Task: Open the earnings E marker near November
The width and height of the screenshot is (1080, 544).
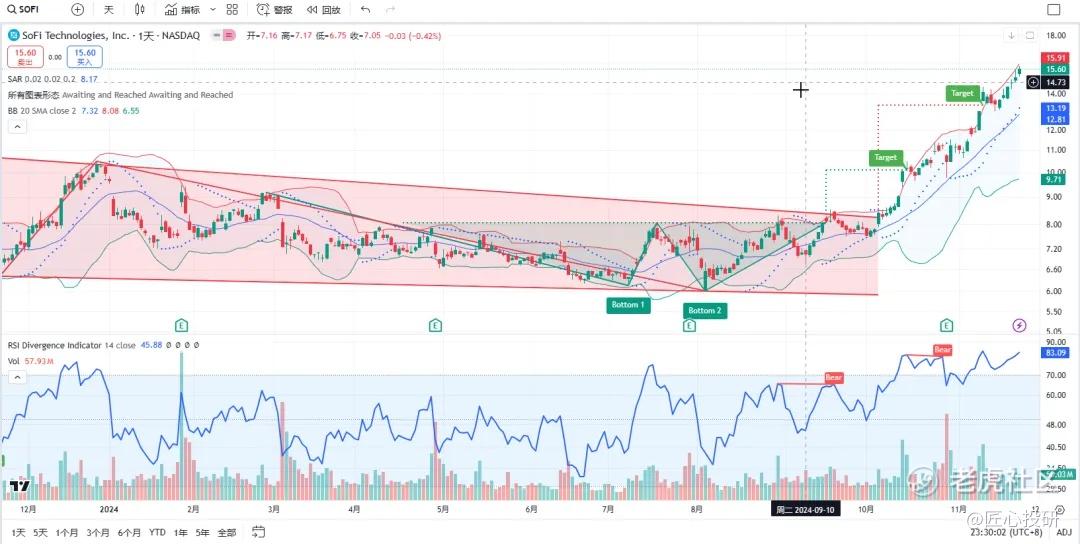Action: click(x=946, y=324)
